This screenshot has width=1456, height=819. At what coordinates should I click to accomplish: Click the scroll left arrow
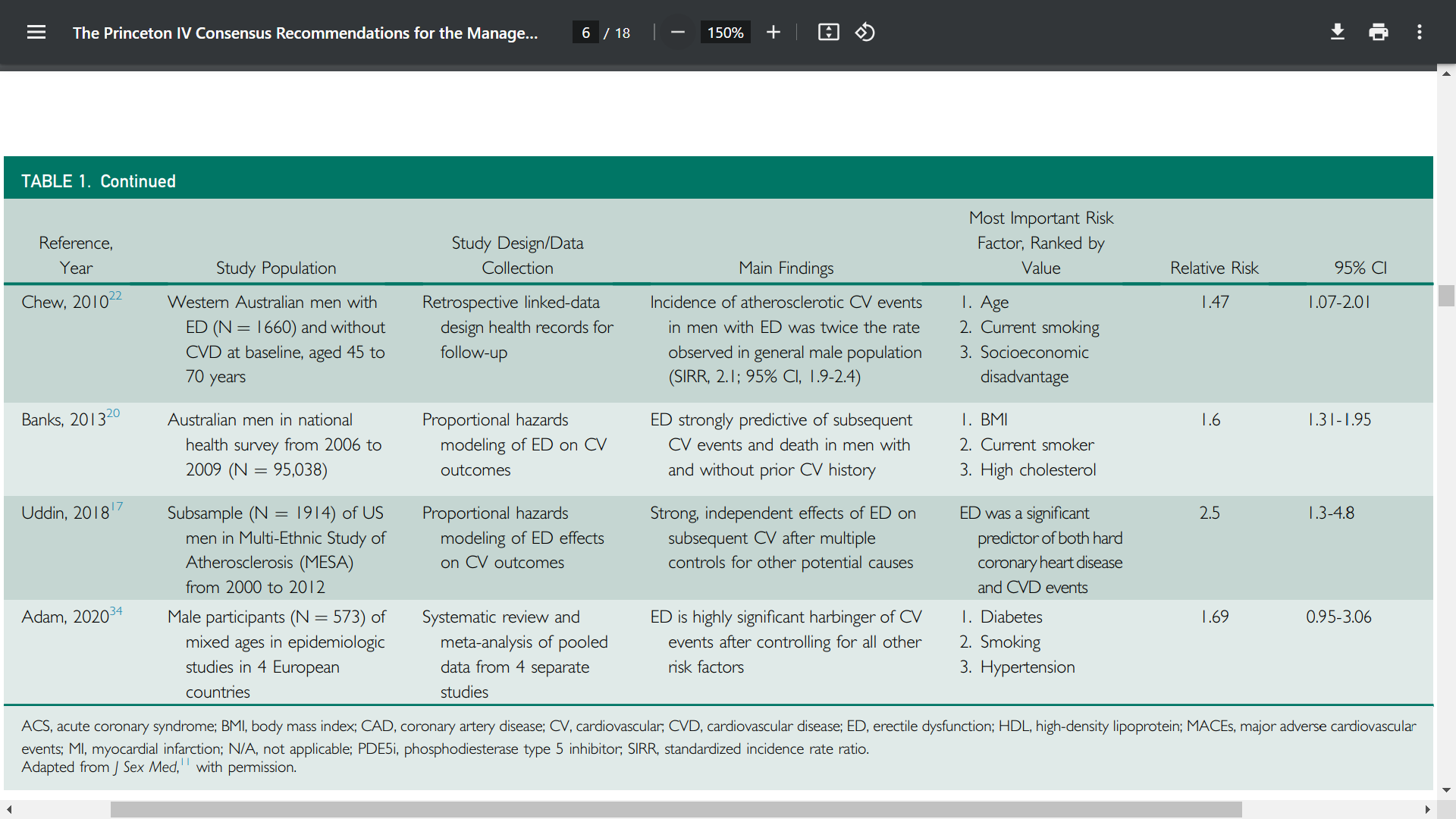point(9,810)
